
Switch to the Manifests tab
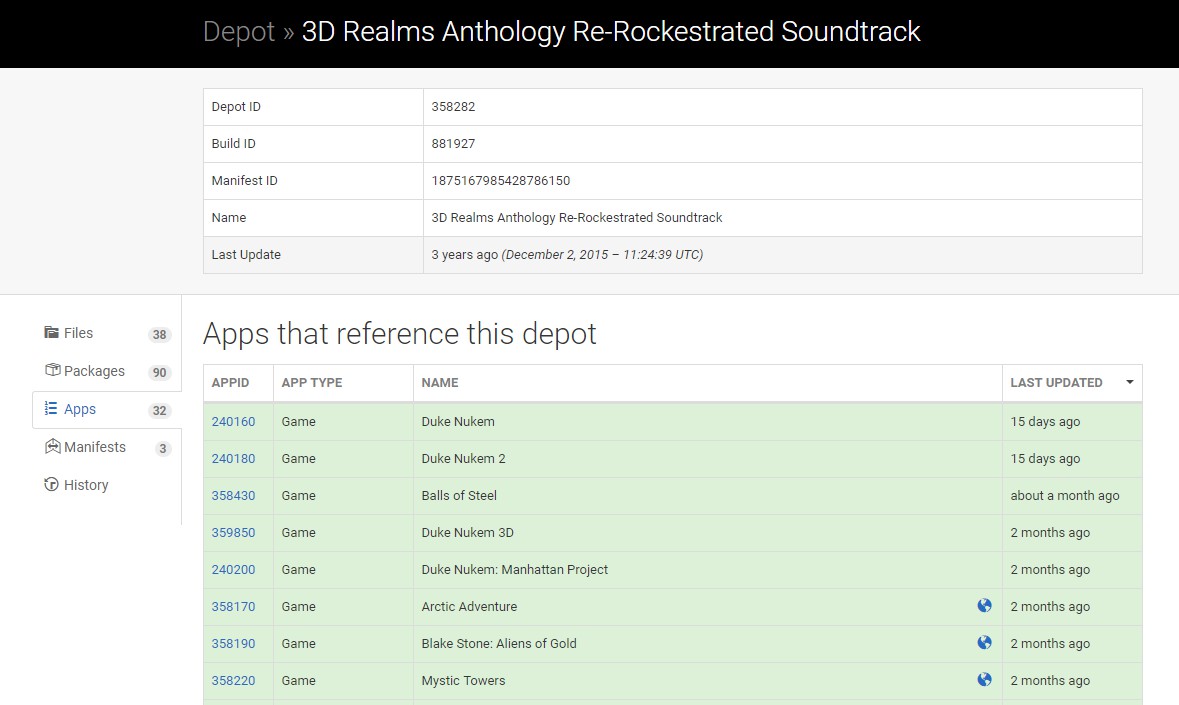tap(95, 447)
